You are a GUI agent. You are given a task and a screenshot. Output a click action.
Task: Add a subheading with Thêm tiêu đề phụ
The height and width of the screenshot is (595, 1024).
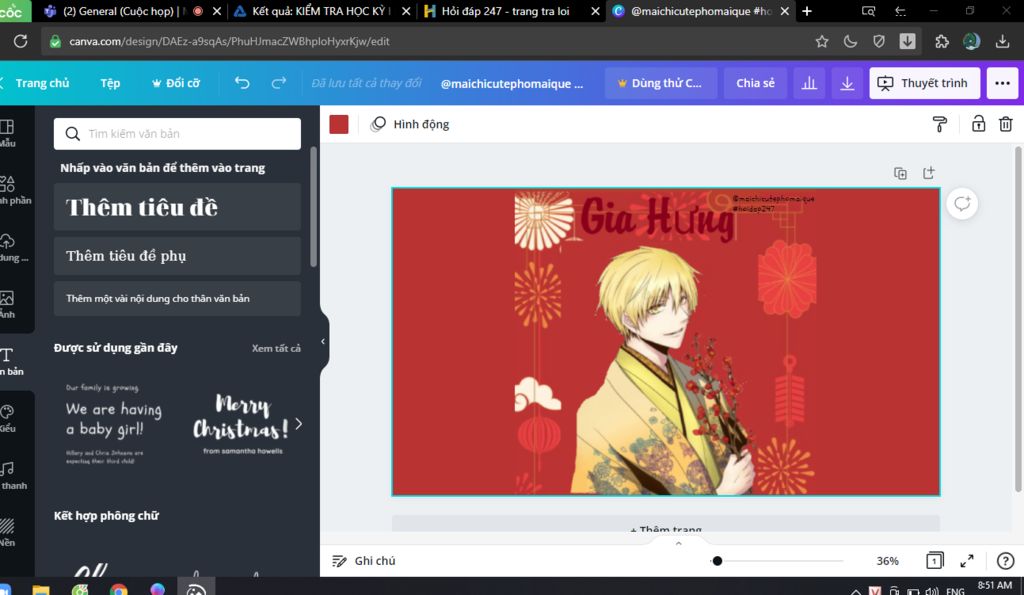click(177, 255)
